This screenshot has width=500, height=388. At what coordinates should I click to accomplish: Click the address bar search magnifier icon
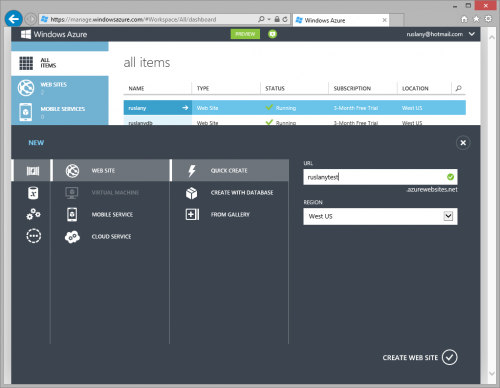[261, 19]
